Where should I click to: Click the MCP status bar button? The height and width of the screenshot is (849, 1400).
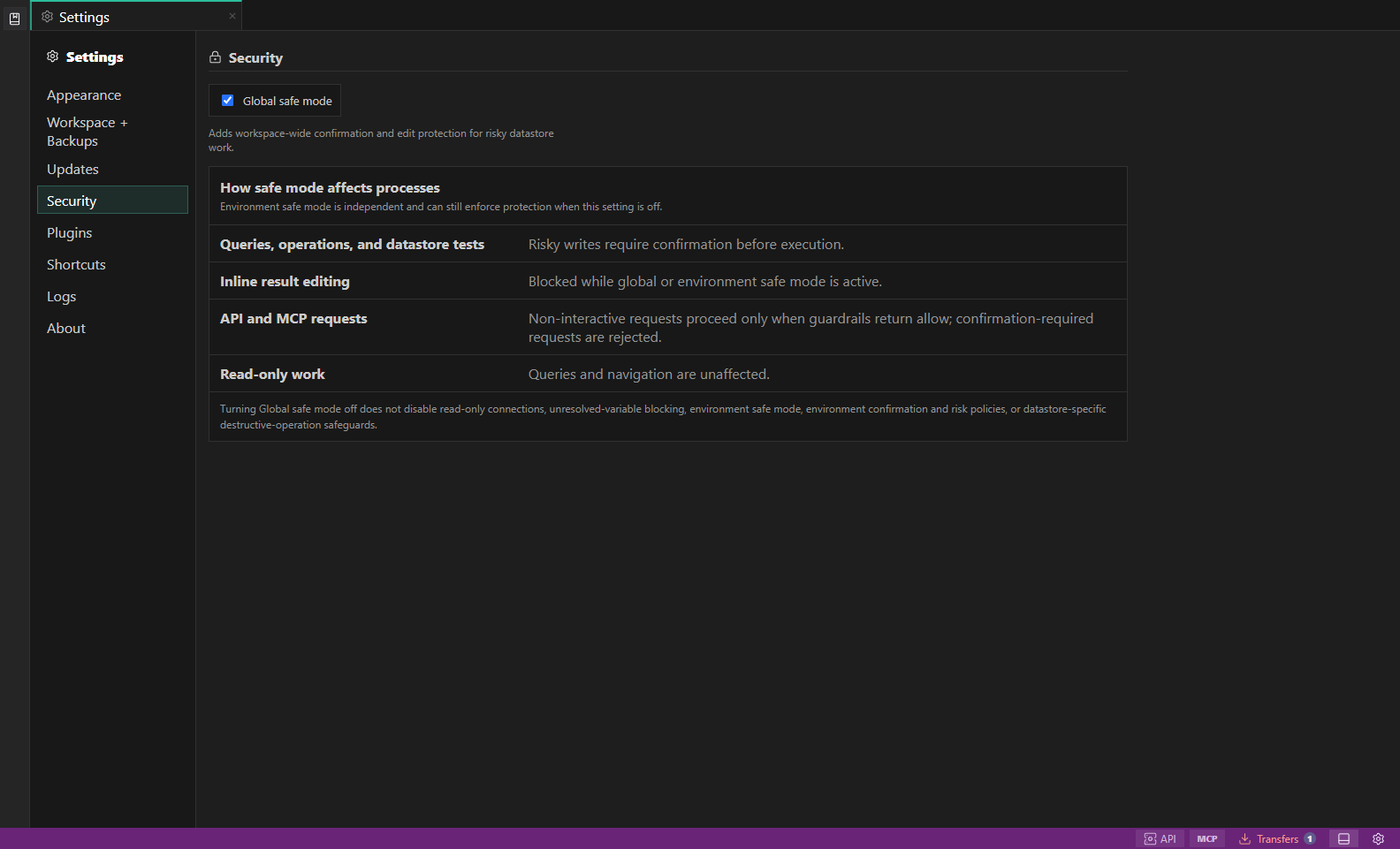1207,838
